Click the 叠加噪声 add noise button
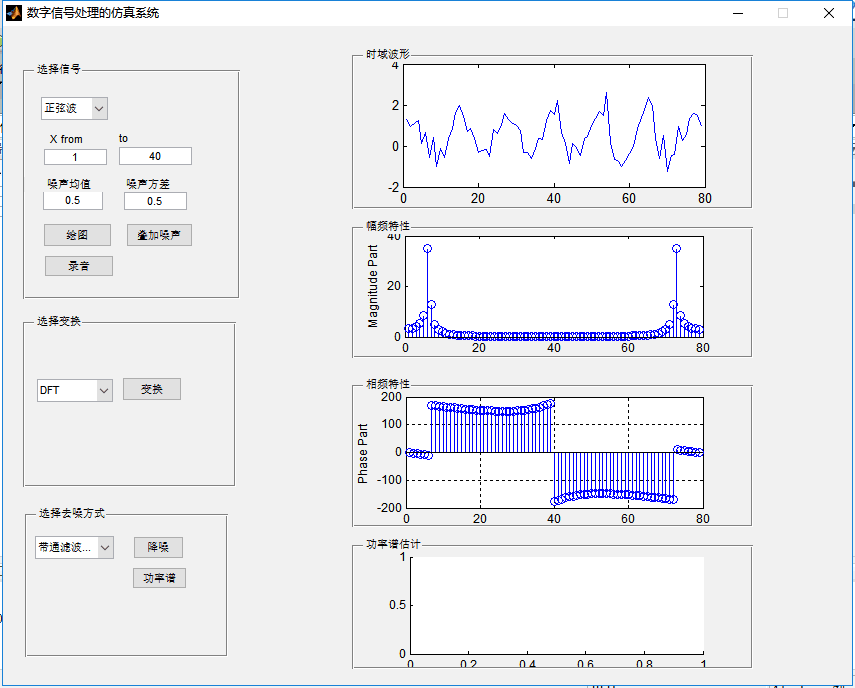The image size is (855, 688). tap(159, 235)
